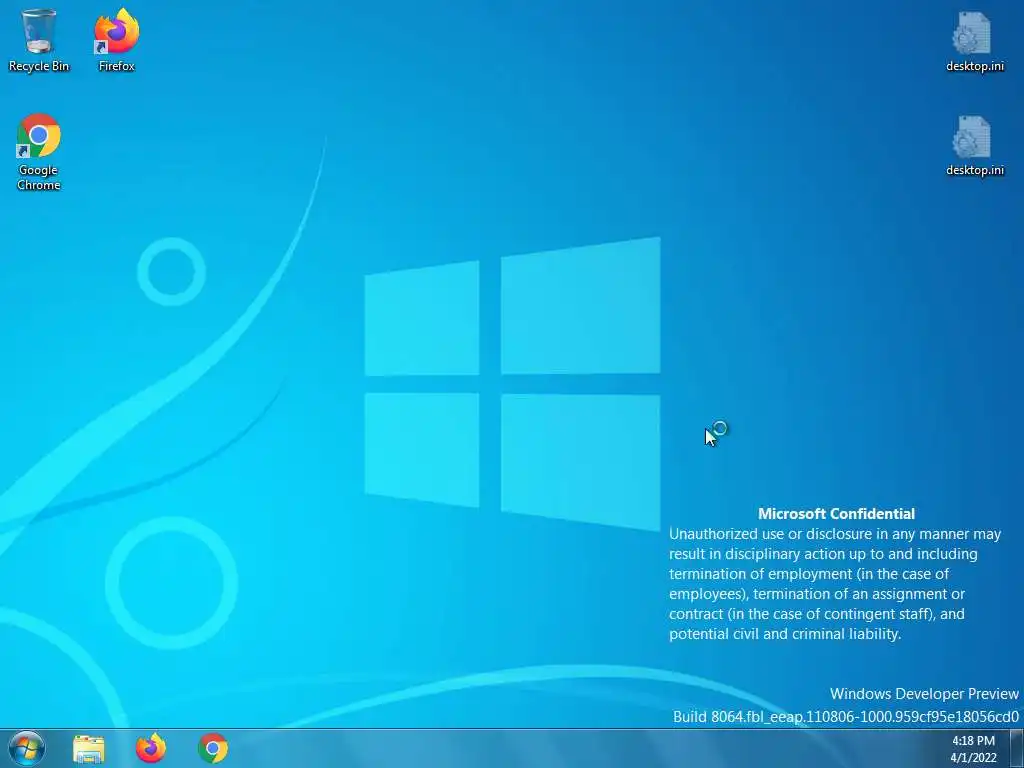Launch Google Chrome from the taskbar
The image size is (1024, 768).
[x=213, y=748]
